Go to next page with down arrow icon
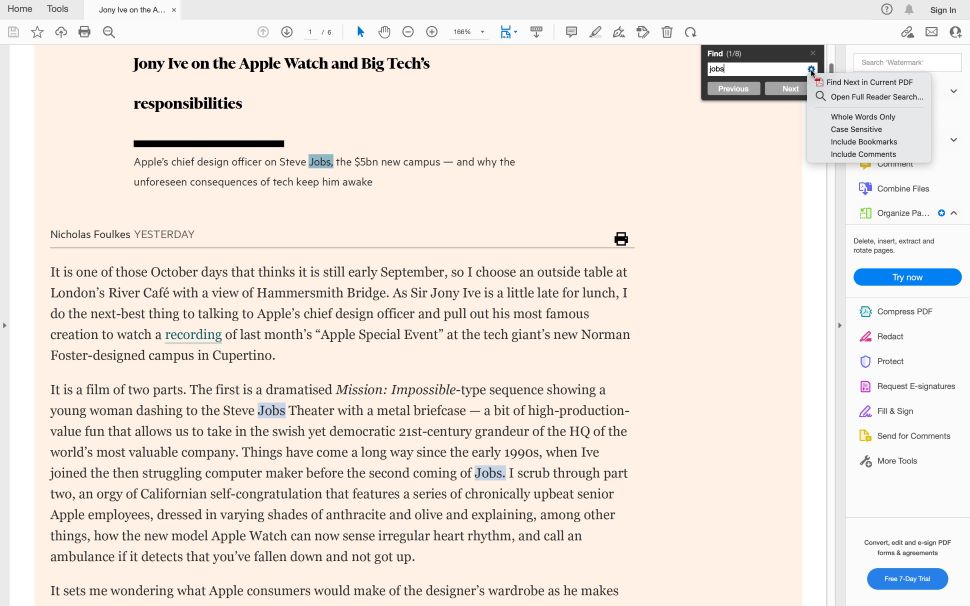Viewport: 970px width, 606px height. (x=286, y=32)
